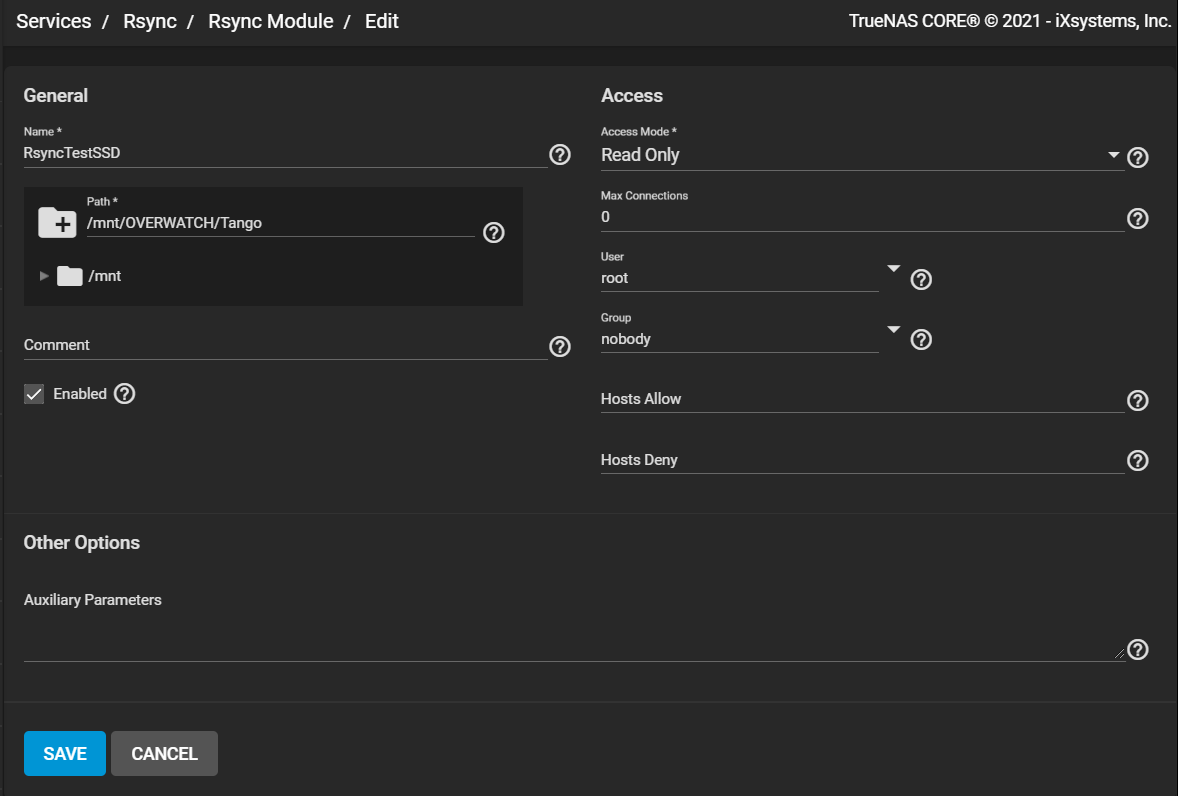Show help for Hosts Allow

pos(1138,400)
